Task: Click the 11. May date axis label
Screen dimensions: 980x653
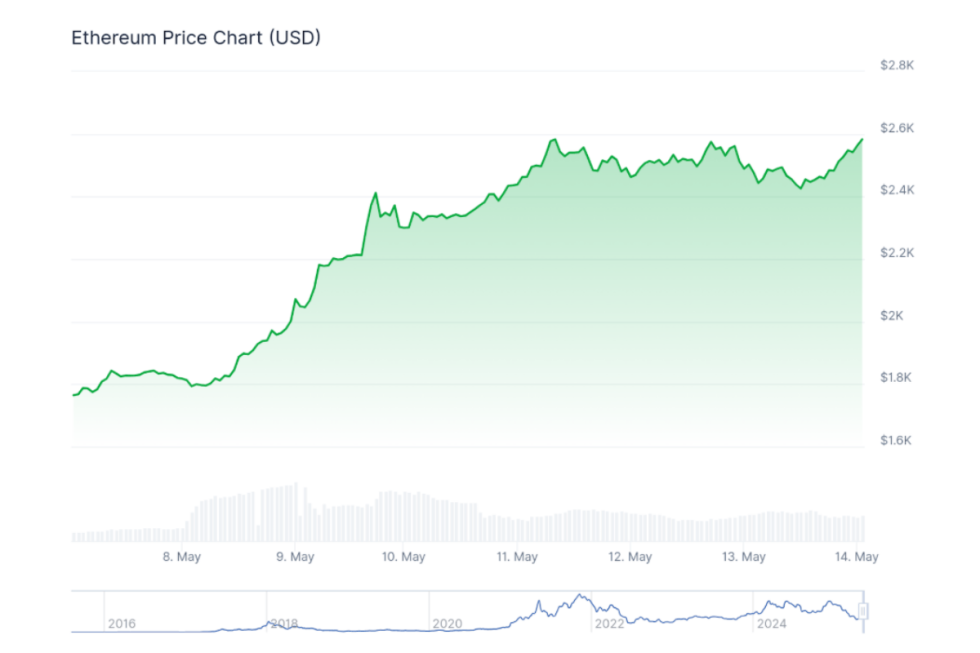Action: [517, 557]
